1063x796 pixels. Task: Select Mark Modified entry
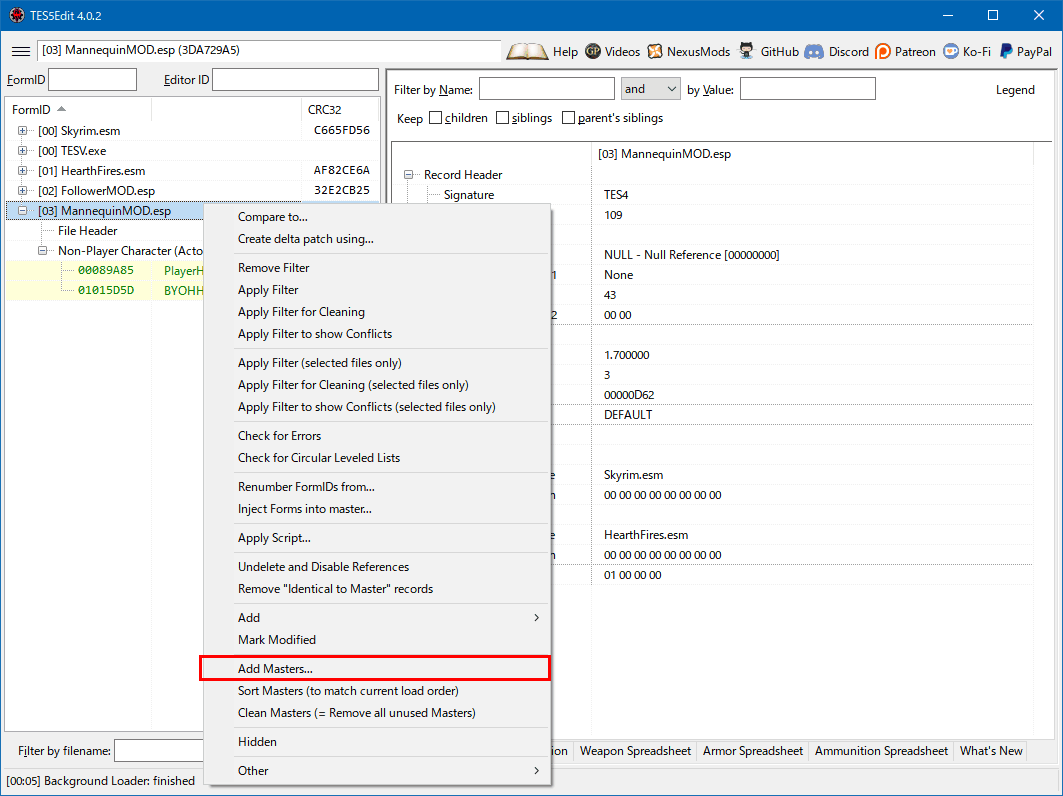378,639
